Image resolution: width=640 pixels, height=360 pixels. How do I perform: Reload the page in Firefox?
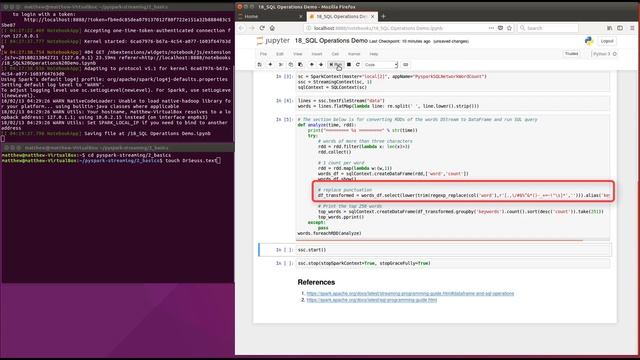click(262, 28)
